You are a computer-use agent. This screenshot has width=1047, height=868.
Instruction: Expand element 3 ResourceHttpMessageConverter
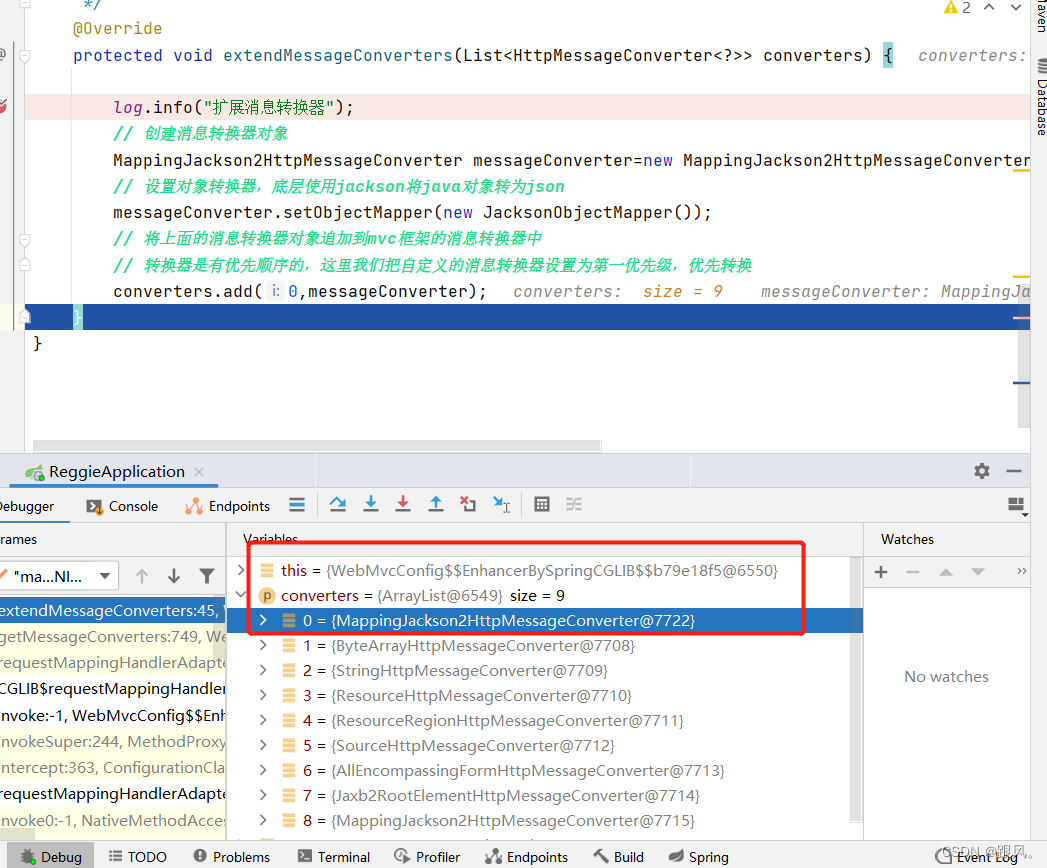click(x=263, y=695)
